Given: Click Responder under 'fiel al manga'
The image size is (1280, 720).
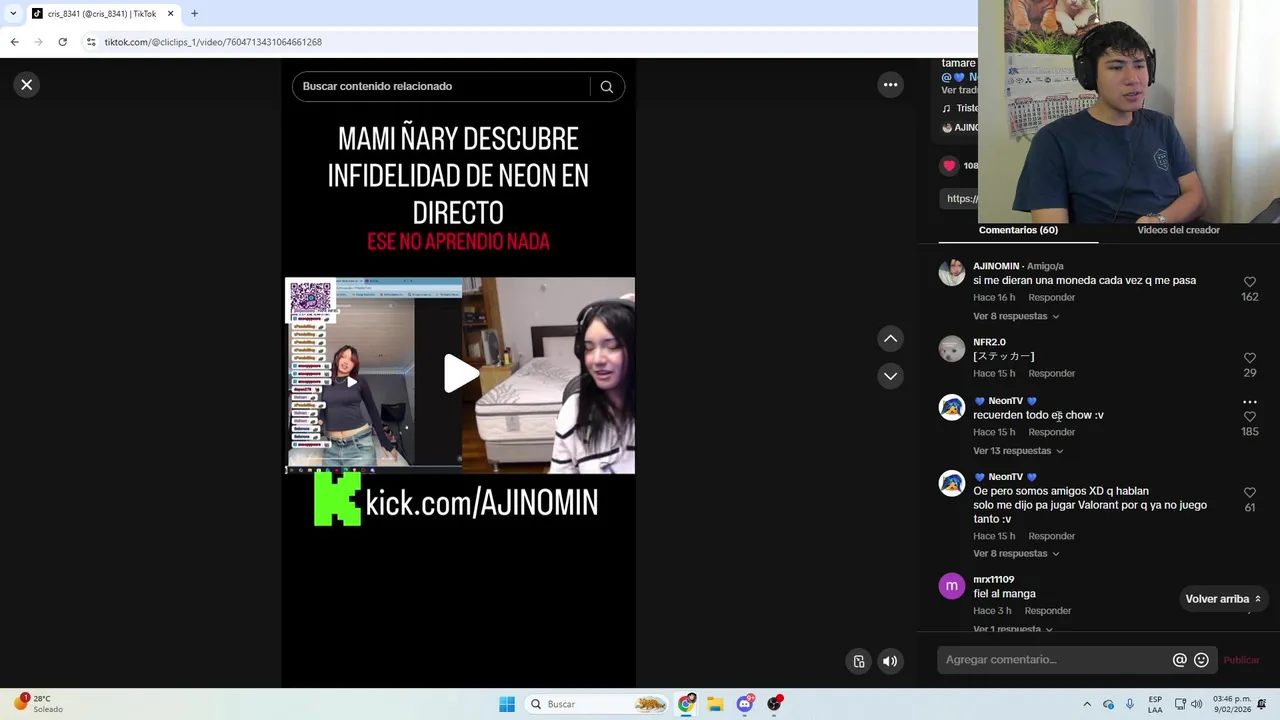Looking at the screenshot, I should 1048,611.
